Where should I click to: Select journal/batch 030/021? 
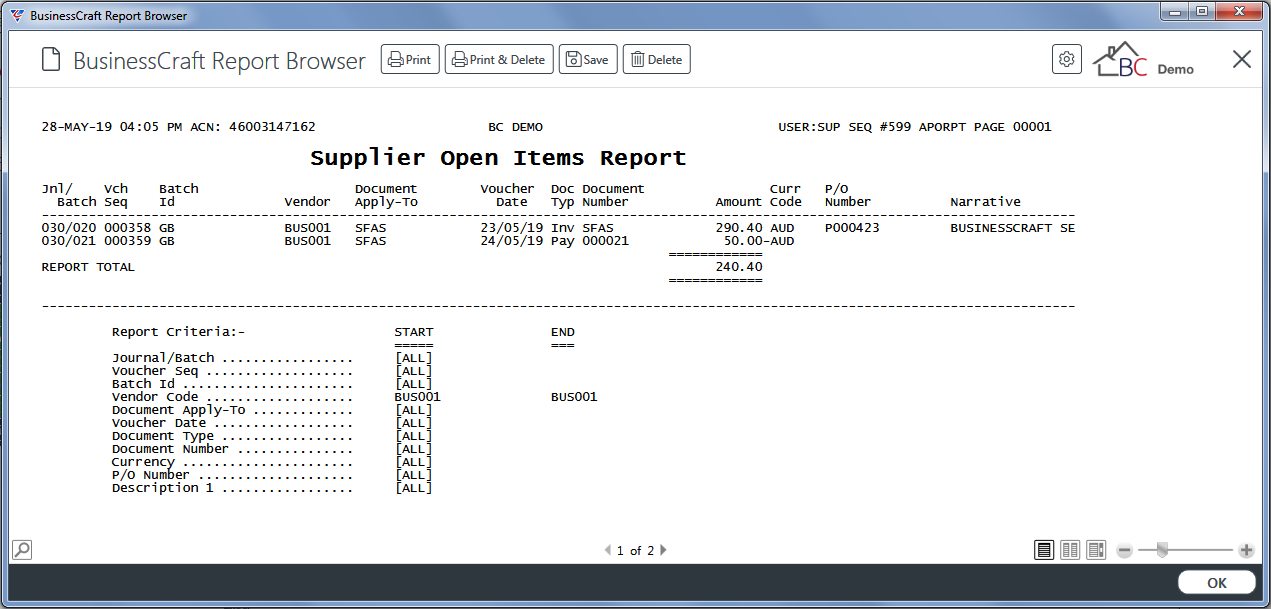coord(68,241)
